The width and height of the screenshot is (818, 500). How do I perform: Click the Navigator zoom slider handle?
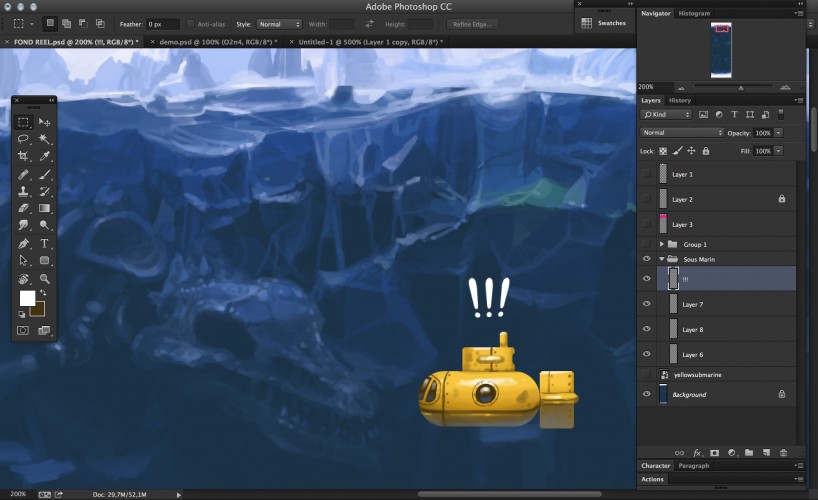point(741,88)
